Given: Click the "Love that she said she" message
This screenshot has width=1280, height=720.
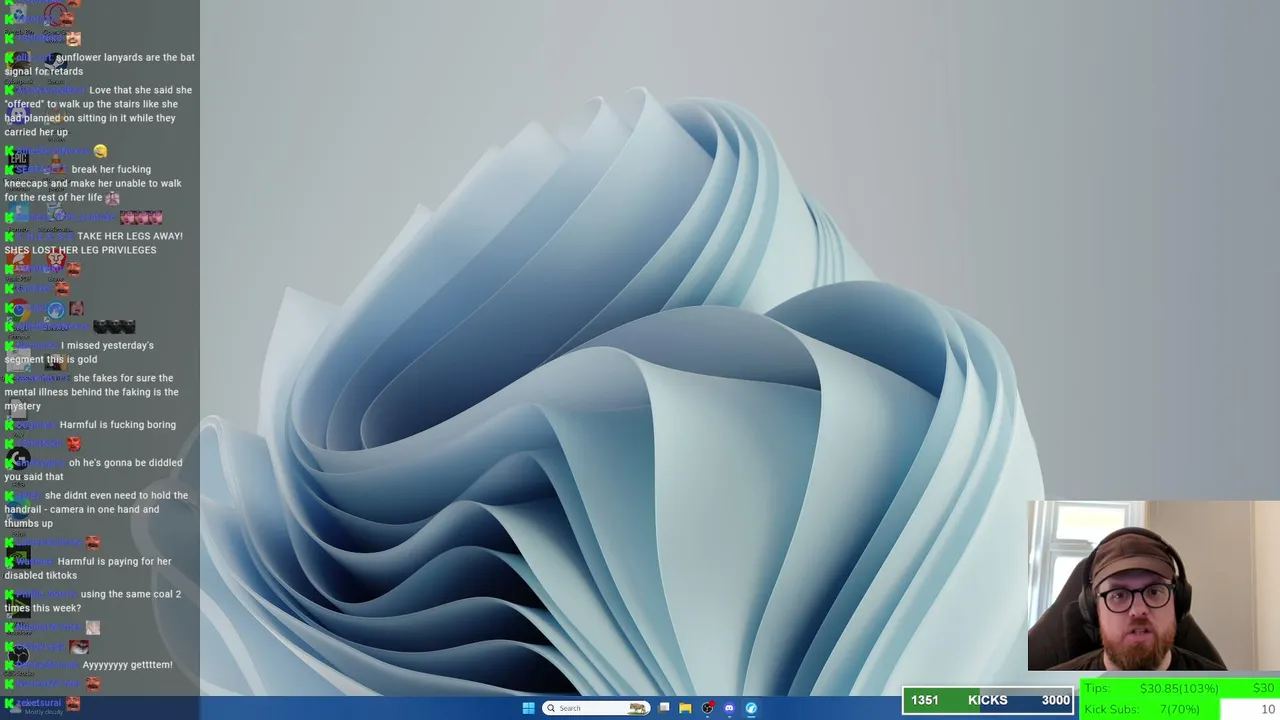Looking at the screenshot, I should (x=98, y=111).
